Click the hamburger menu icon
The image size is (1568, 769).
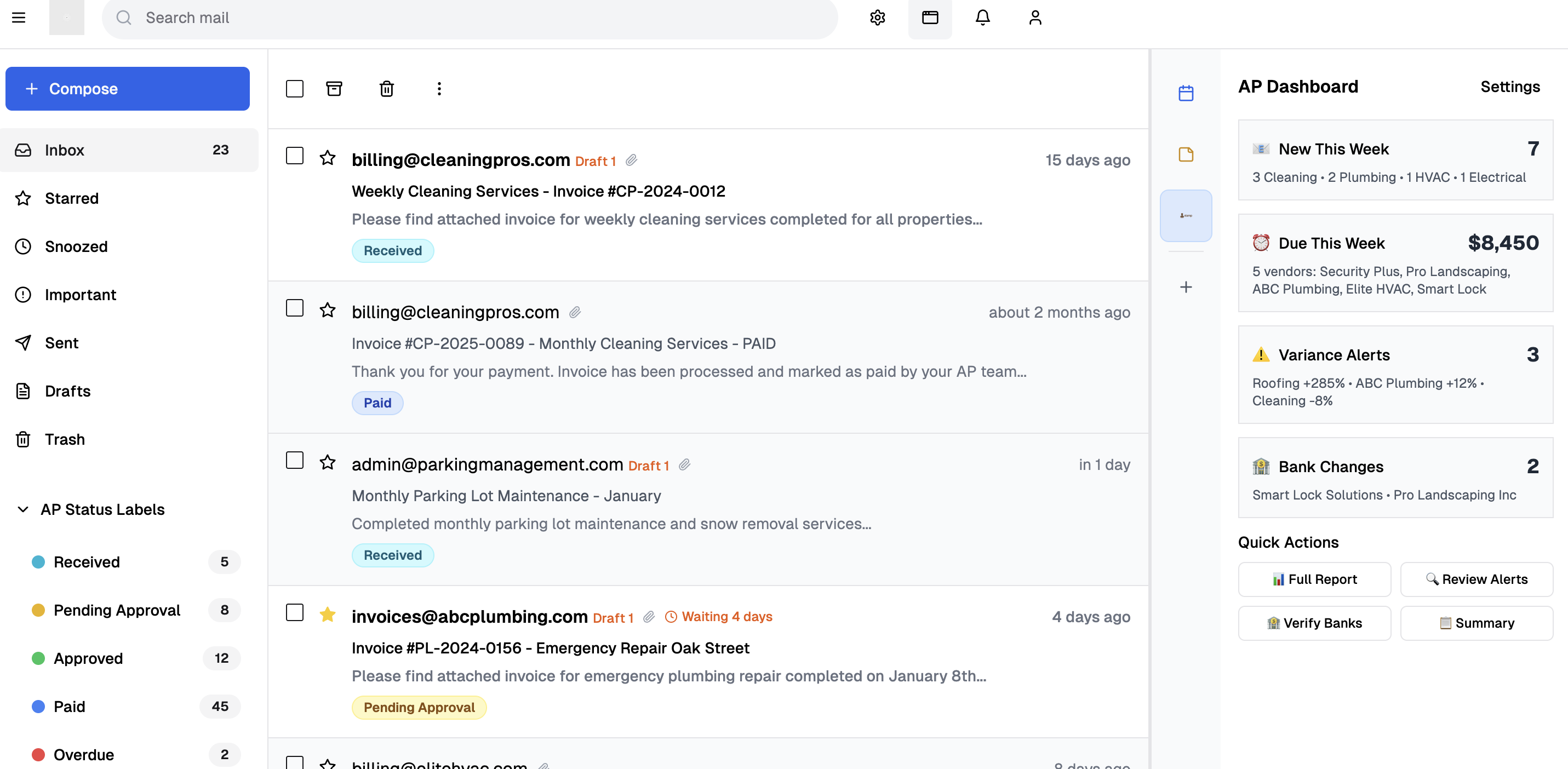point(19,18)
